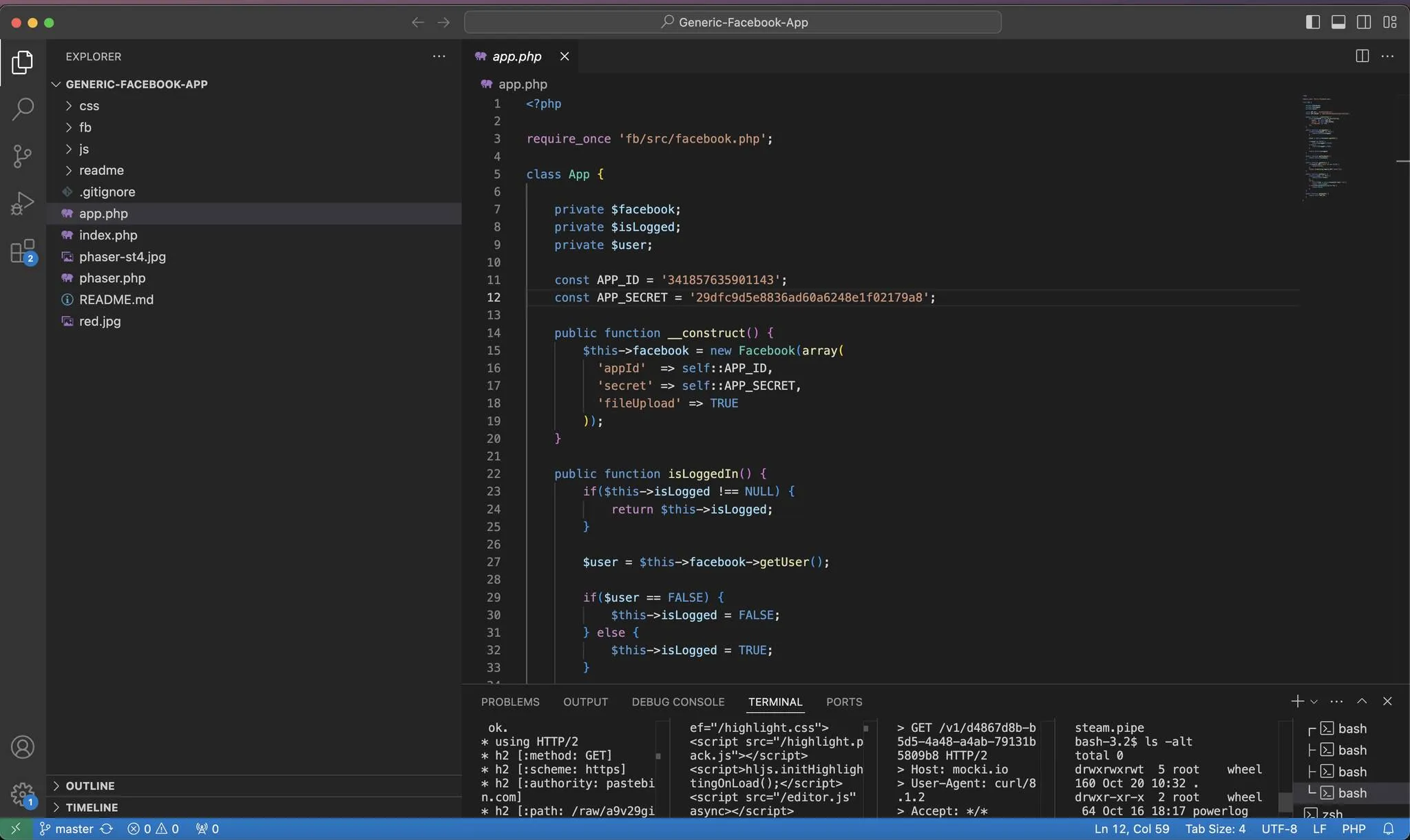Image resolution: width=1410 pixels, height=840 pixels.
Task: Open index.php in the explorer
Action: pos(108,235)
